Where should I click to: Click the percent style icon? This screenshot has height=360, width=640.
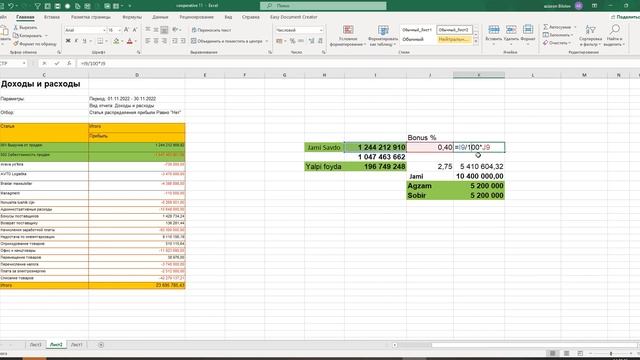point(292,41)
